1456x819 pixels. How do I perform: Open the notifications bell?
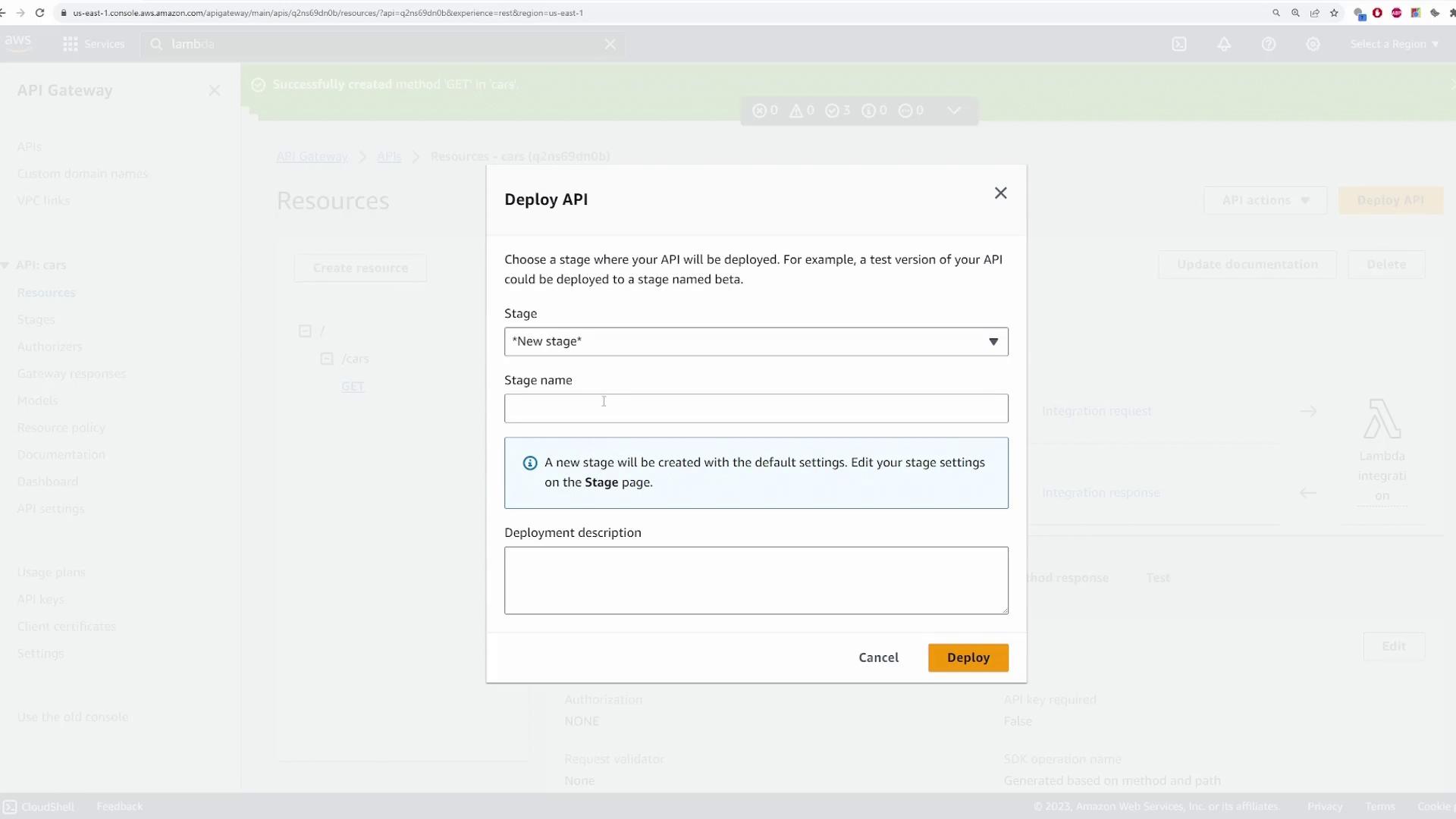click(1224, 44)
